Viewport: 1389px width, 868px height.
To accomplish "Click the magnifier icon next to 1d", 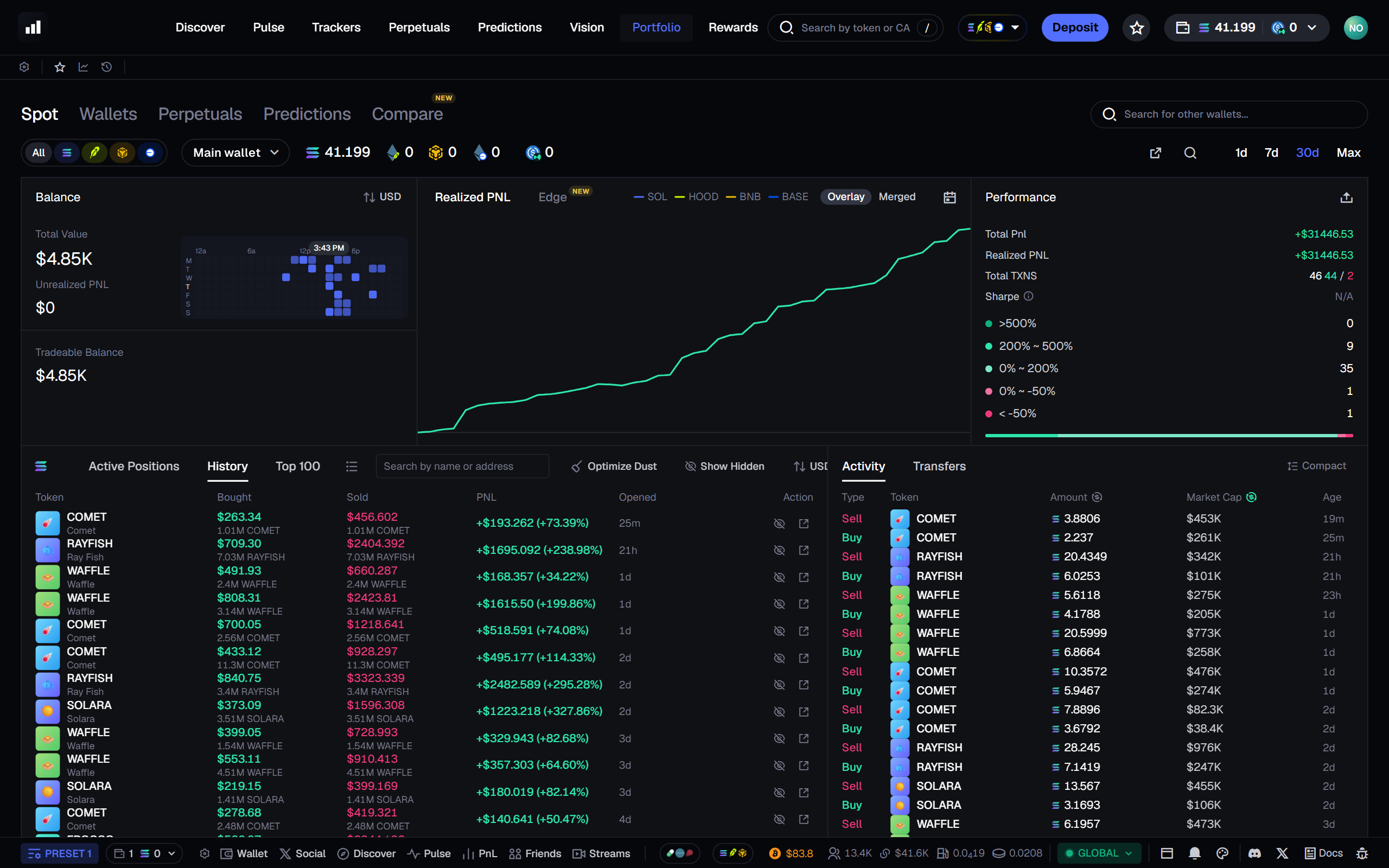I will click(1190, 152).
